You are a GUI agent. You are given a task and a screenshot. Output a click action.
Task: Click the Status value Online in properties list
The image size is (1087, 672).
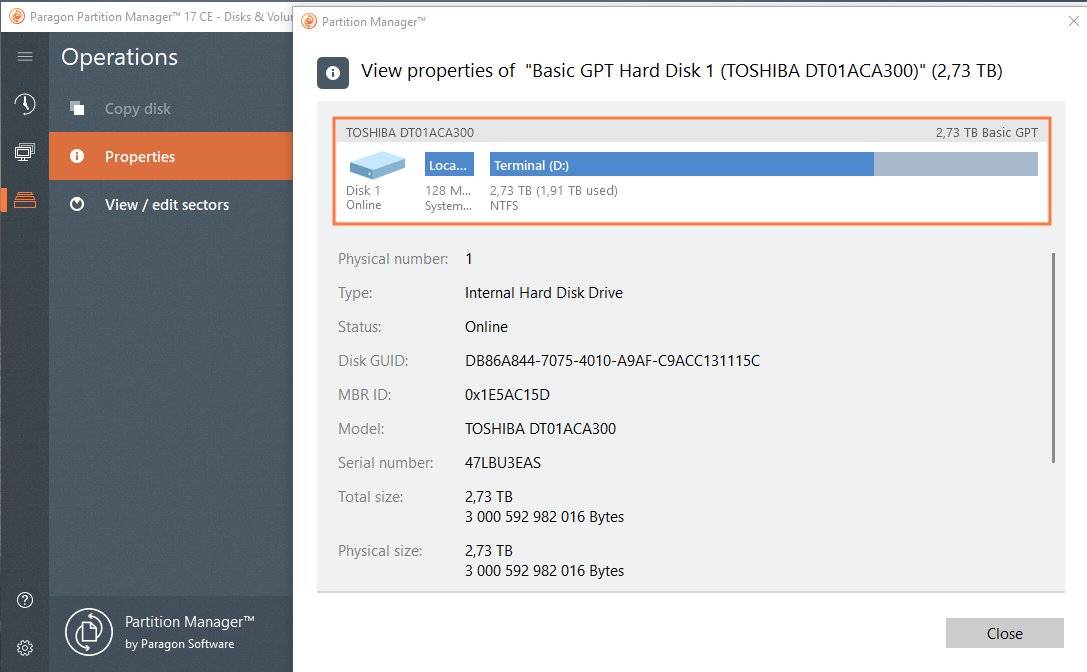(486, 327)
